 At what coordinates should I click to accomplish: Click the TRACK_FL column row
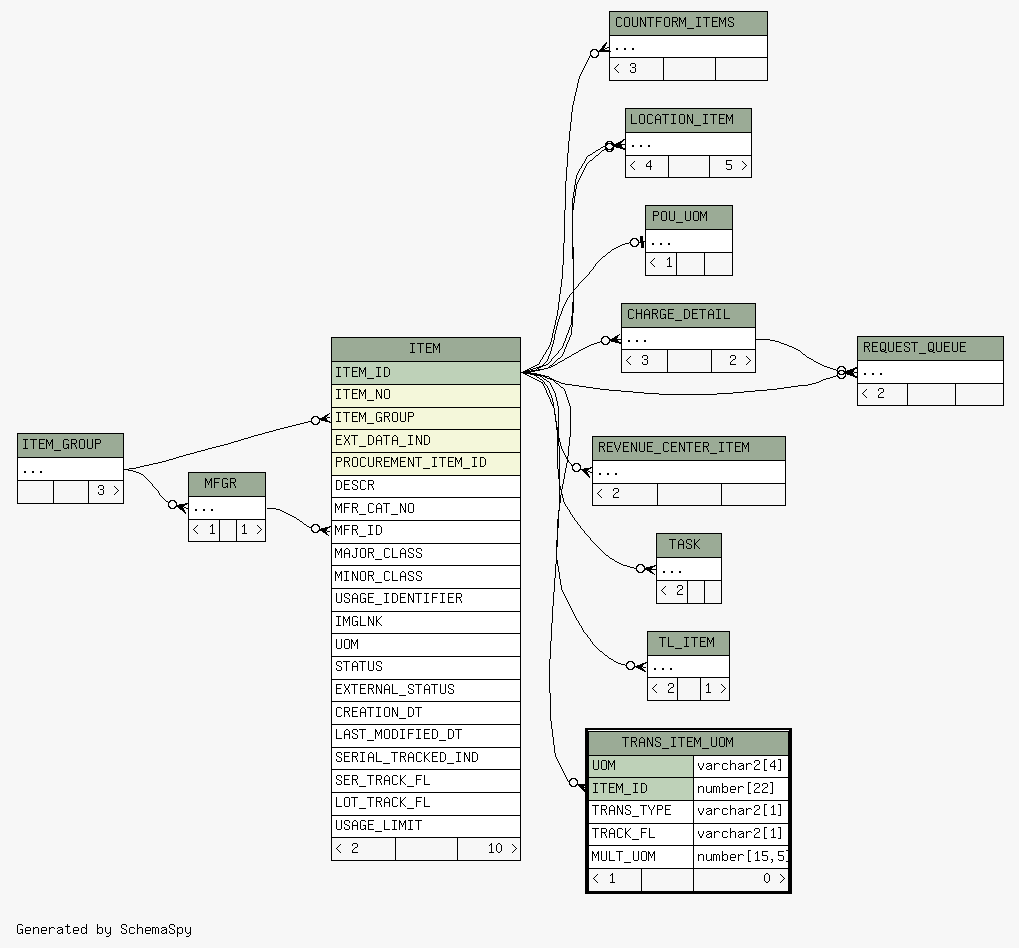641,834
